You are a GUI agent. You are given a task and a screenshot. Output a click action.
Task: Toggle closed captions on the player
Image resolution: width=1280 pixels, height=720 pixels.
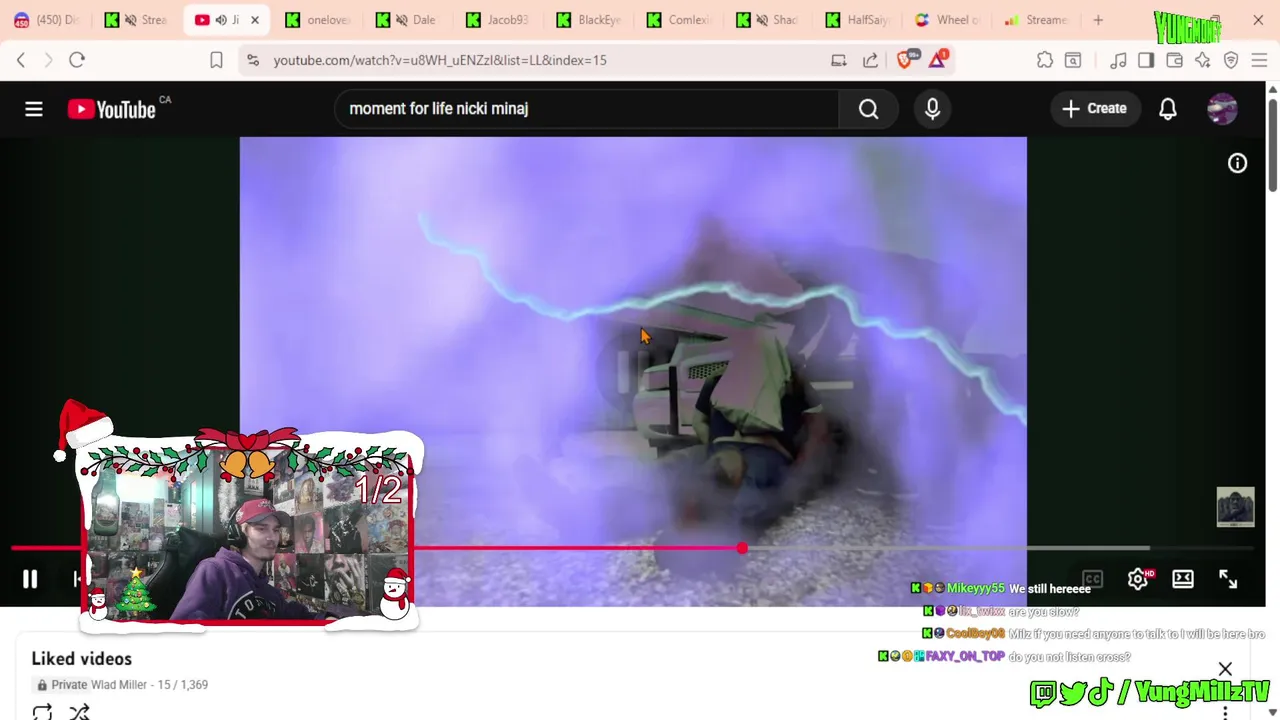click(x=1092, y=579)
